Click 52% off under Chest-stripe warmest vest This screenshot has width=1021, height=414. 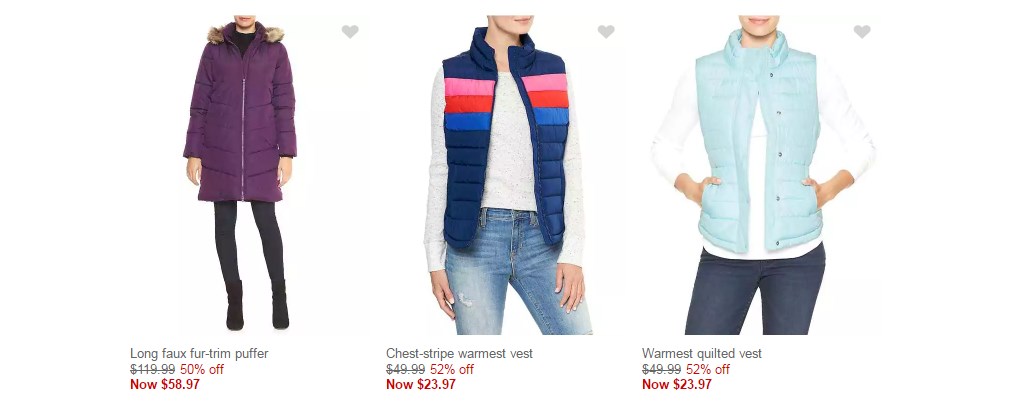pos(452,370)
